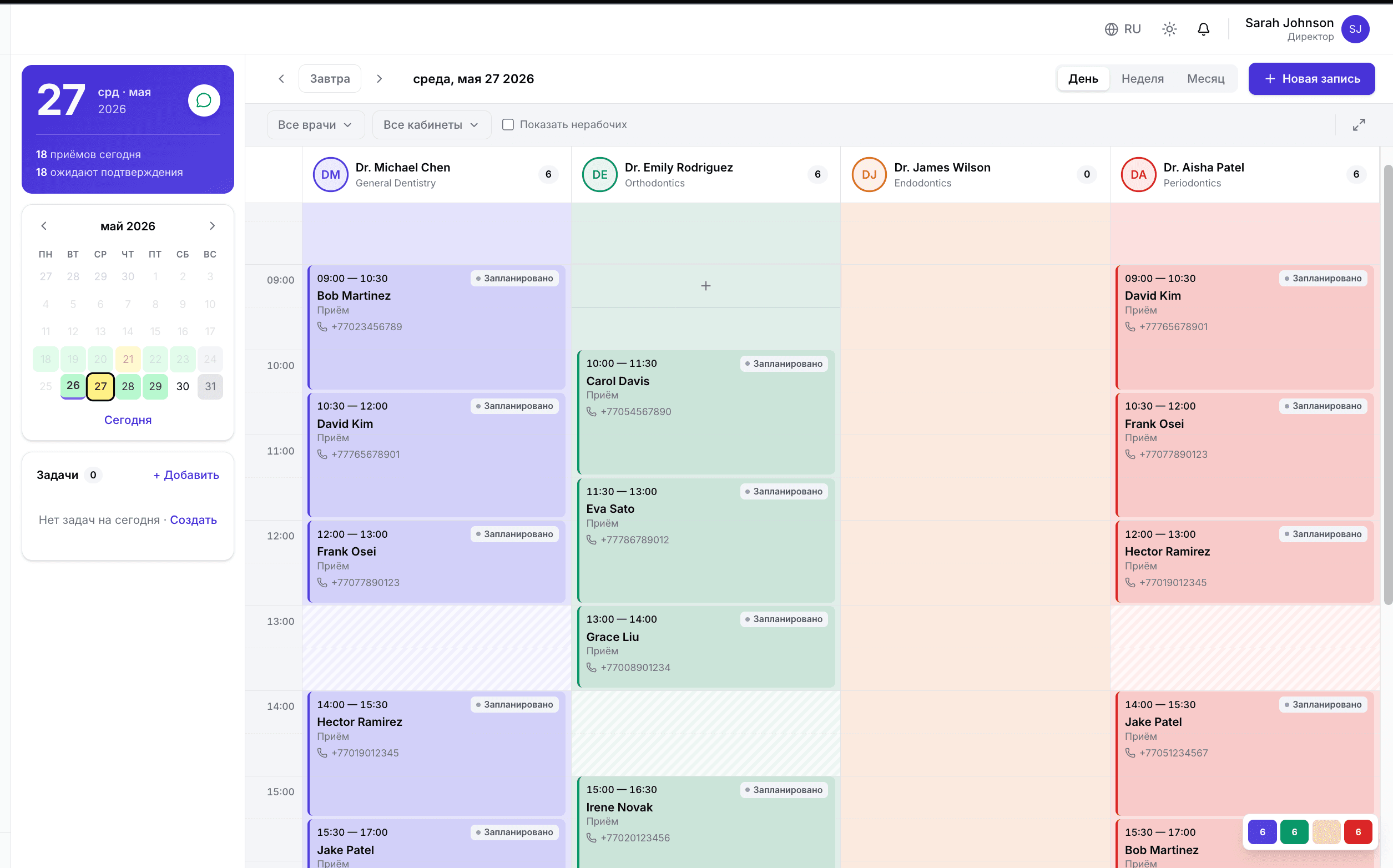This screenshot has width=1393, height=868.
Task: Click the 18 приёмов сегодня summary
Action: 88,154
